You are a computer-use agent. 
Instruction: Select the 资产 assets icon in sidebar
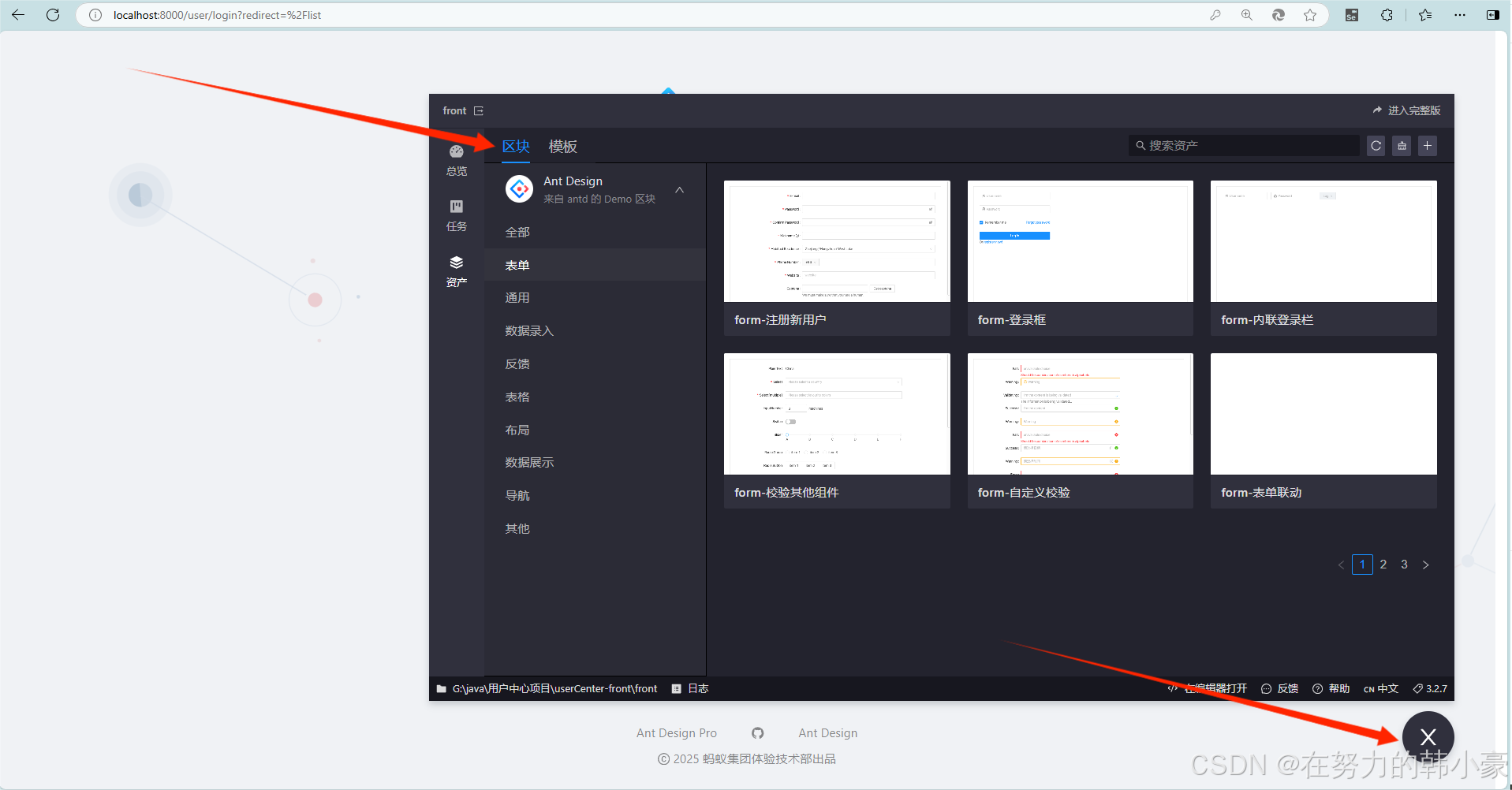[x=456, y=268]
